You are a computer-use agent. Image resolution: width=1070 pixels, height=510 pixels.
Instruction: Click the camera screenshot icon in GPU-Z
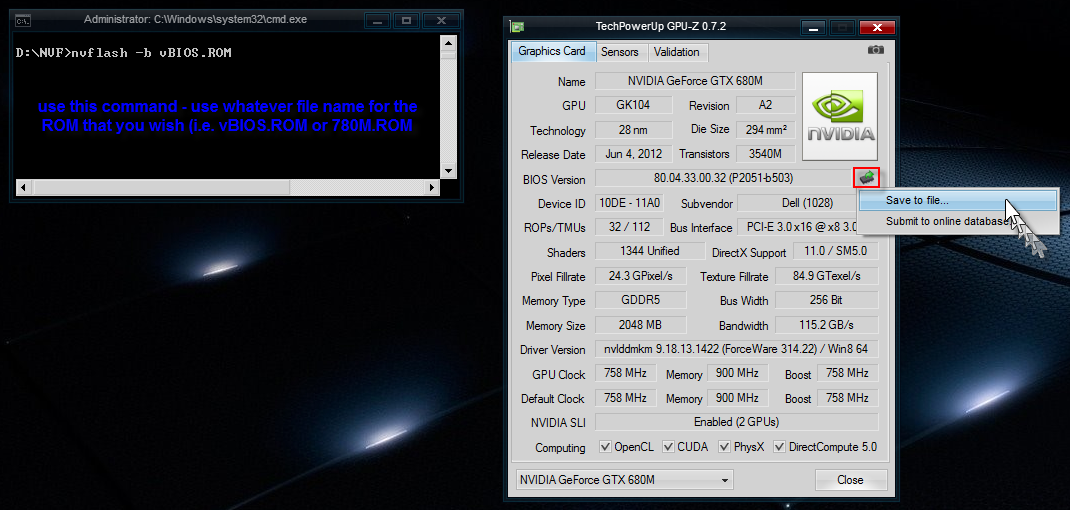point(876,50)
